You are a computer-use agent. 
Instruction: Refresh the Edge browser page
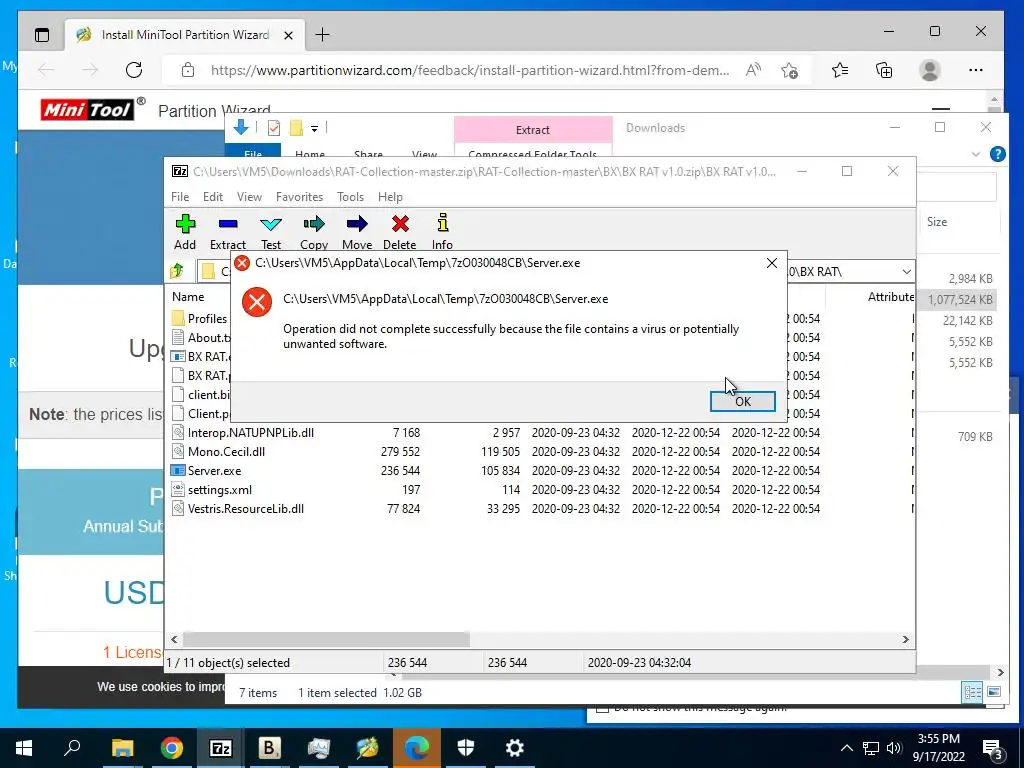point(134,70)
